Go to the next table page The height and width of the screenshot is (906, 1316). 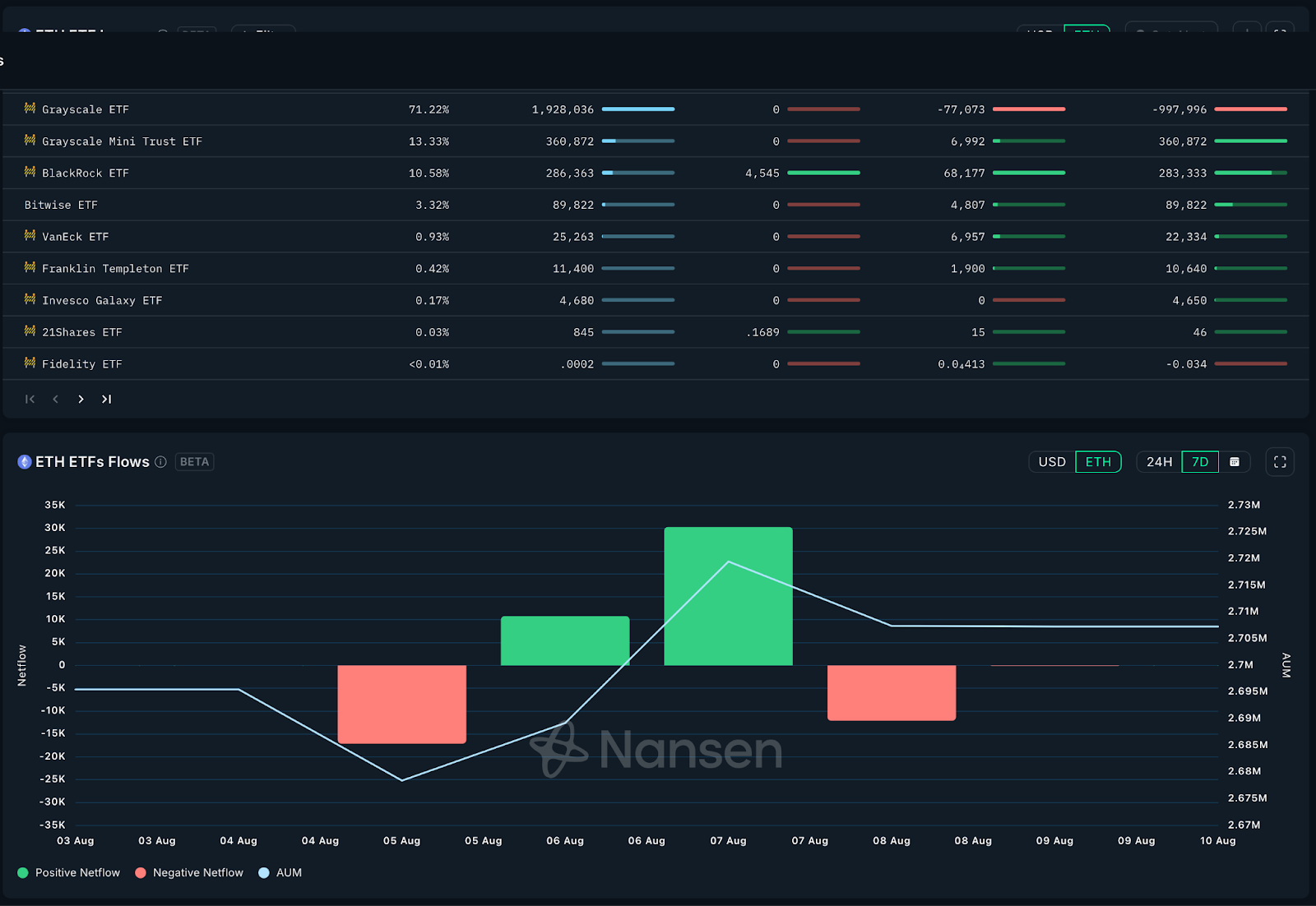tap(81, 399)
